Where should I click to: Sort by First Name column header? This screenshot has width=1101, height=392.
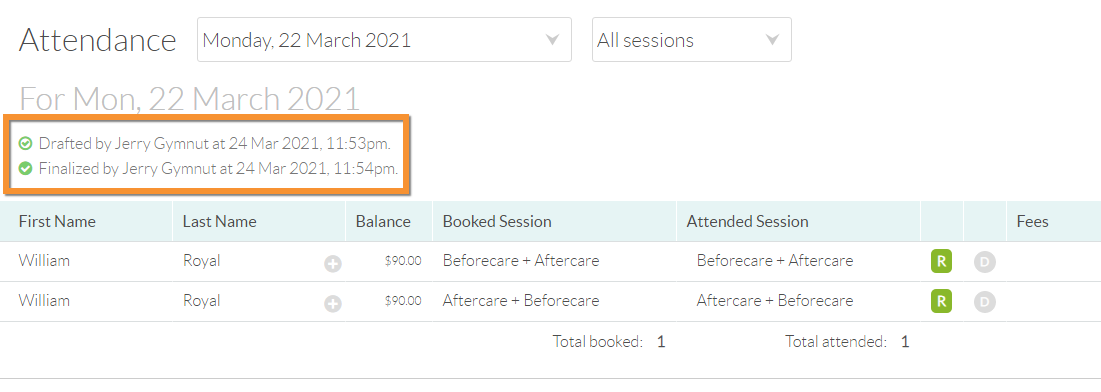pos(57,221)
